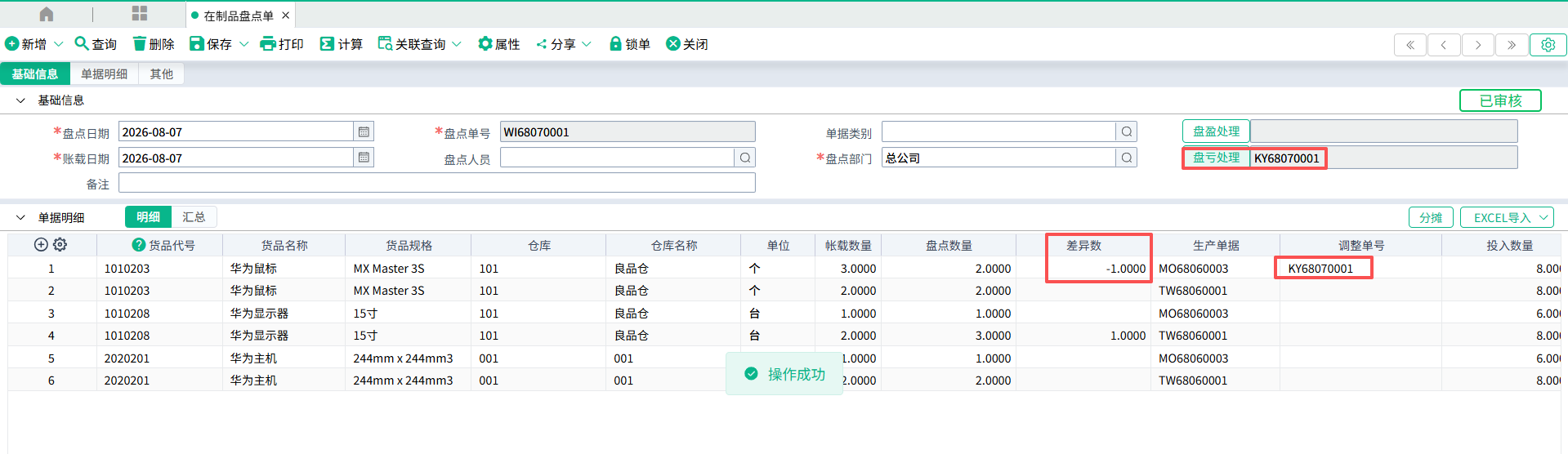Expand the 保存 dropdown arrow
Screen dimensions: 1568x454
point(243,44)
